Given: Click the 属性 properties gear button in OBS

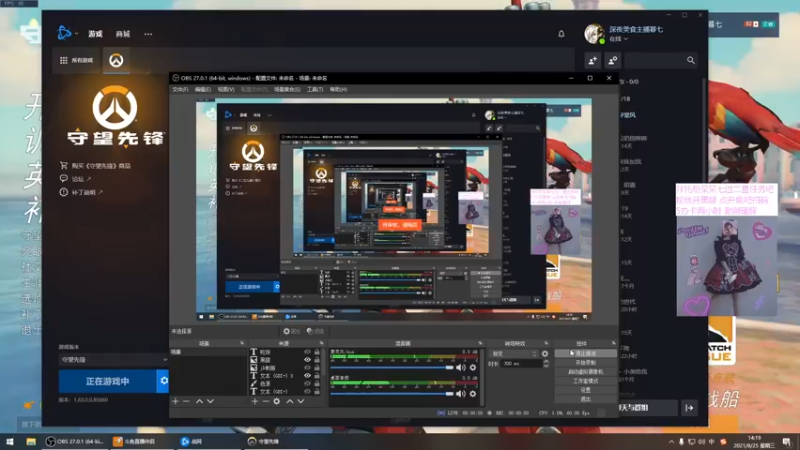Looking at the screenshot, I should [x=291, y=331].
